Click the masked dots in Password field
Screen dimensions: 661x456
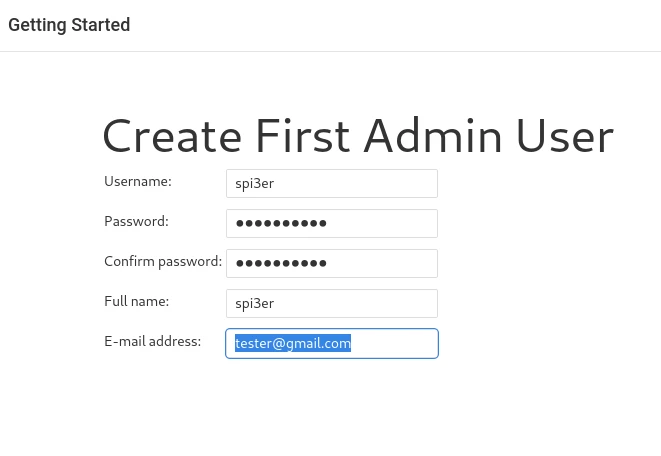[280, 223]
